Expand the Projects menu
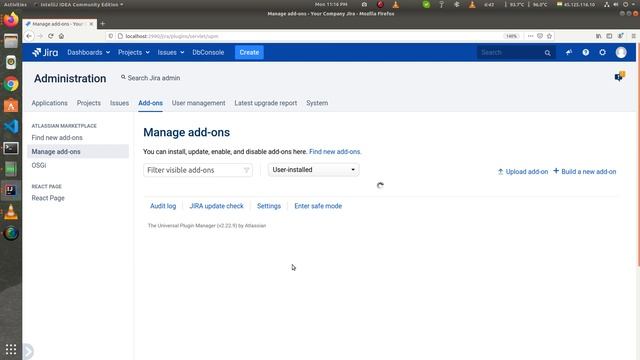Viewport: 640px width, 360px height. coord(133,52)
